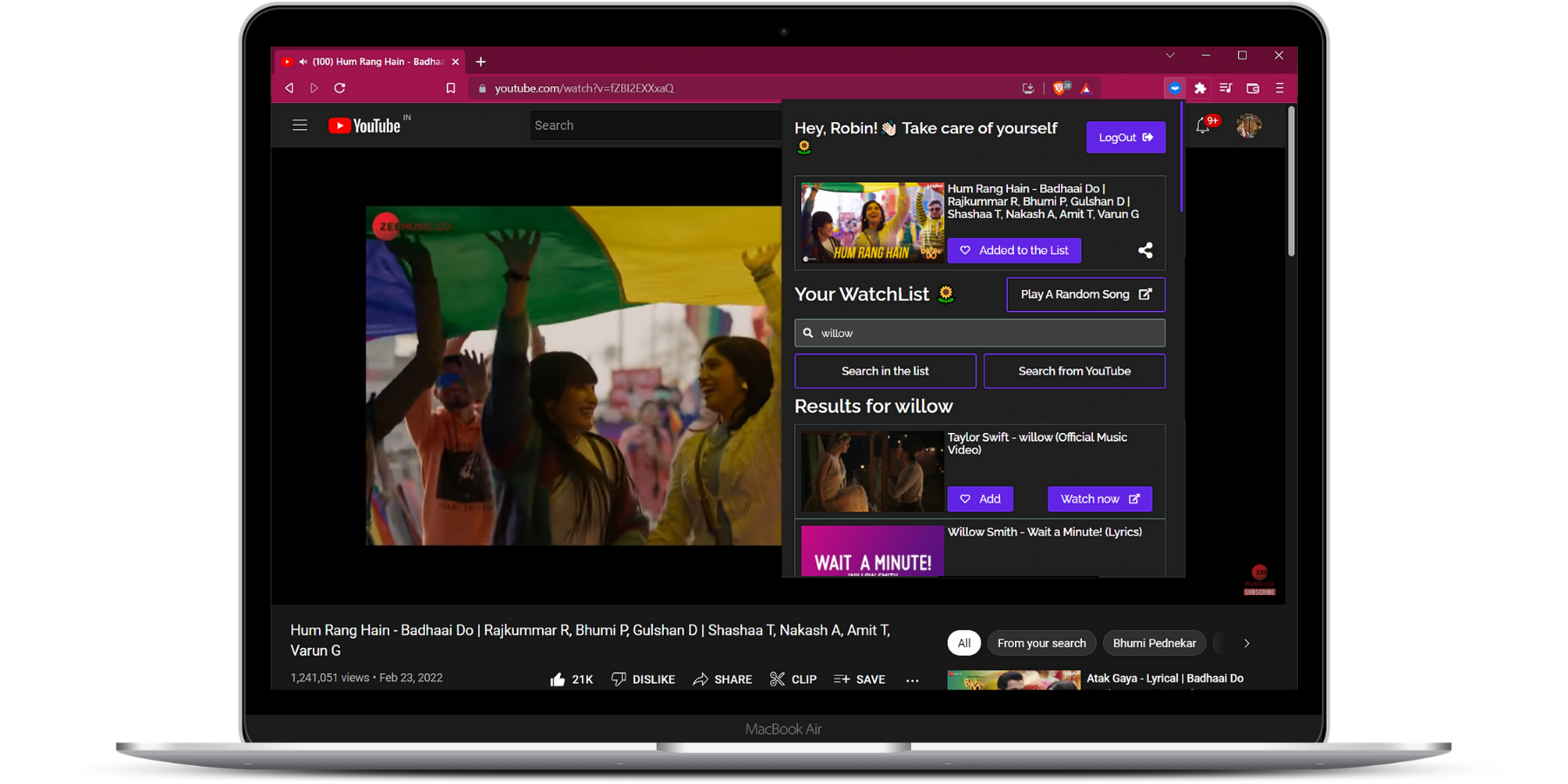Open YouTube account avatar

pos(1248,125)
